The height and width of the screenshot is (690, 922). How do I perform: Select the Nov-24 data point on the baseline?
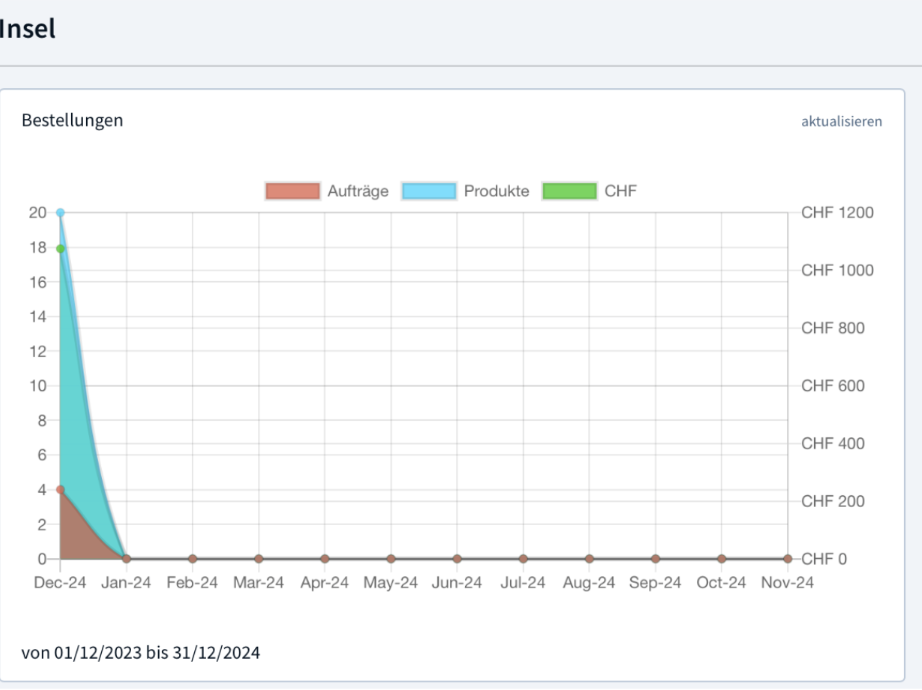[787, 558]
